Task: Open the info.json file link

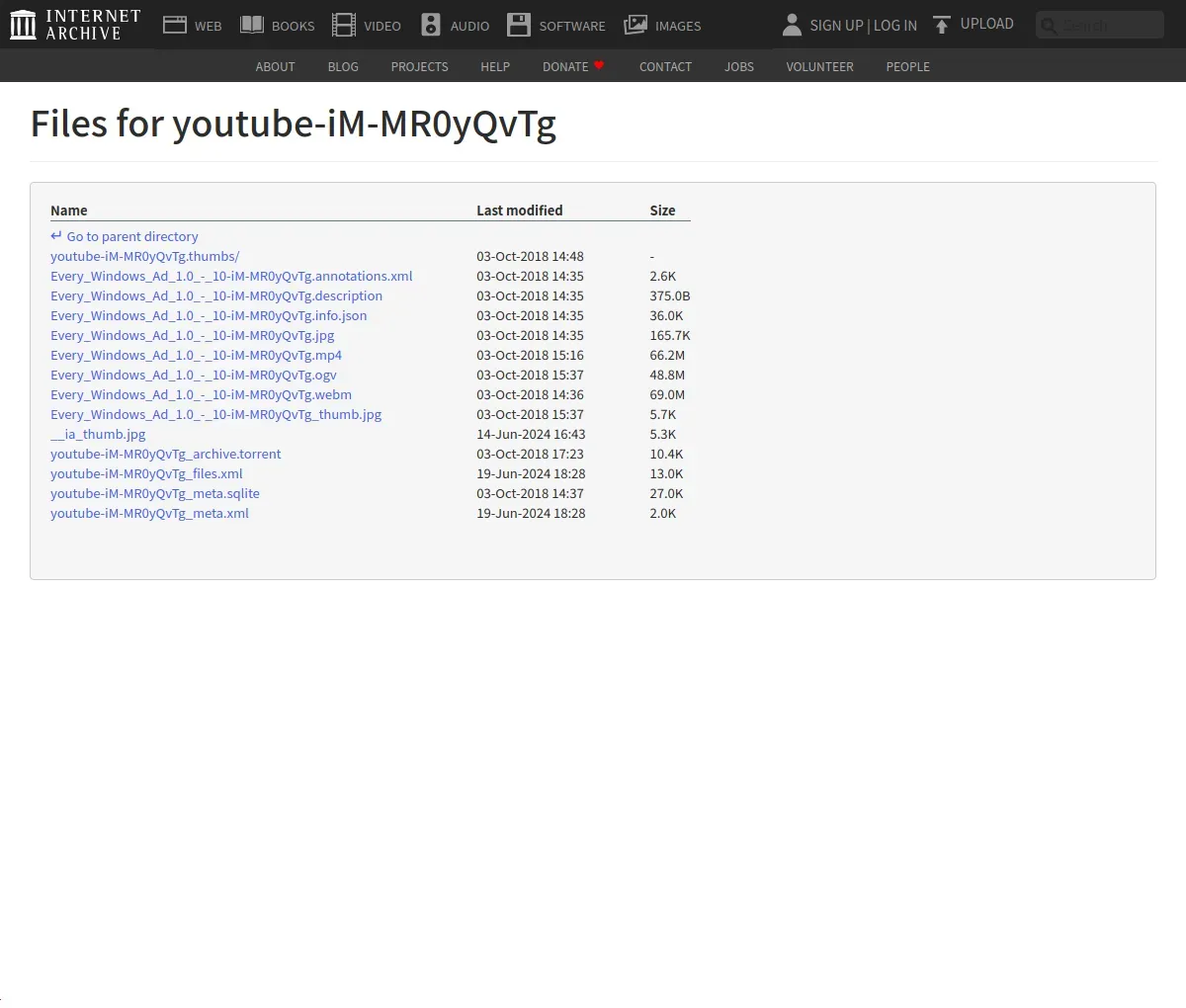Action: (209, 315)
